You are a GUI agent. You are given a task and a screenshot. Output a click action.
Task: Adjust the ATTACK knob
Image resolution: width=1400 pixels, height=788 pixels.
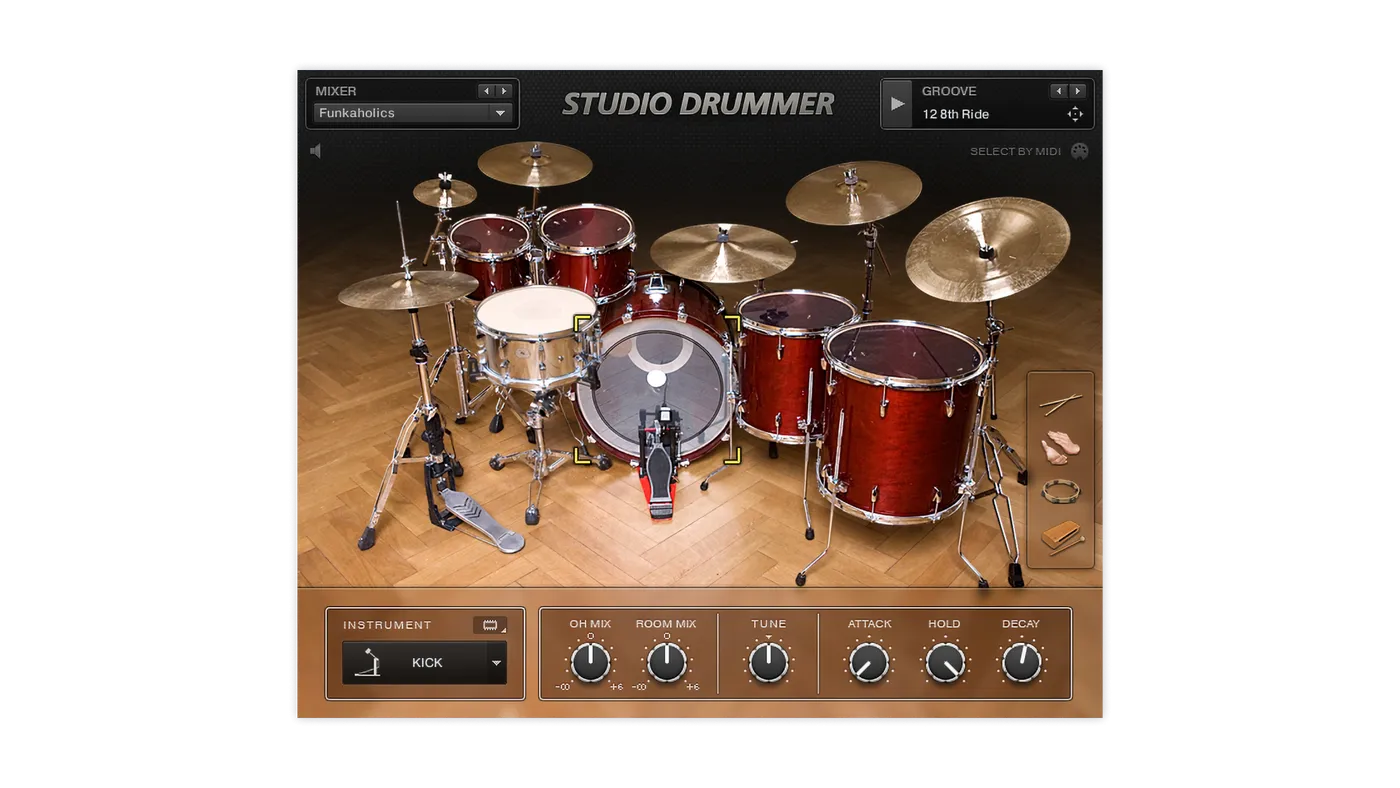pos(869,662)
